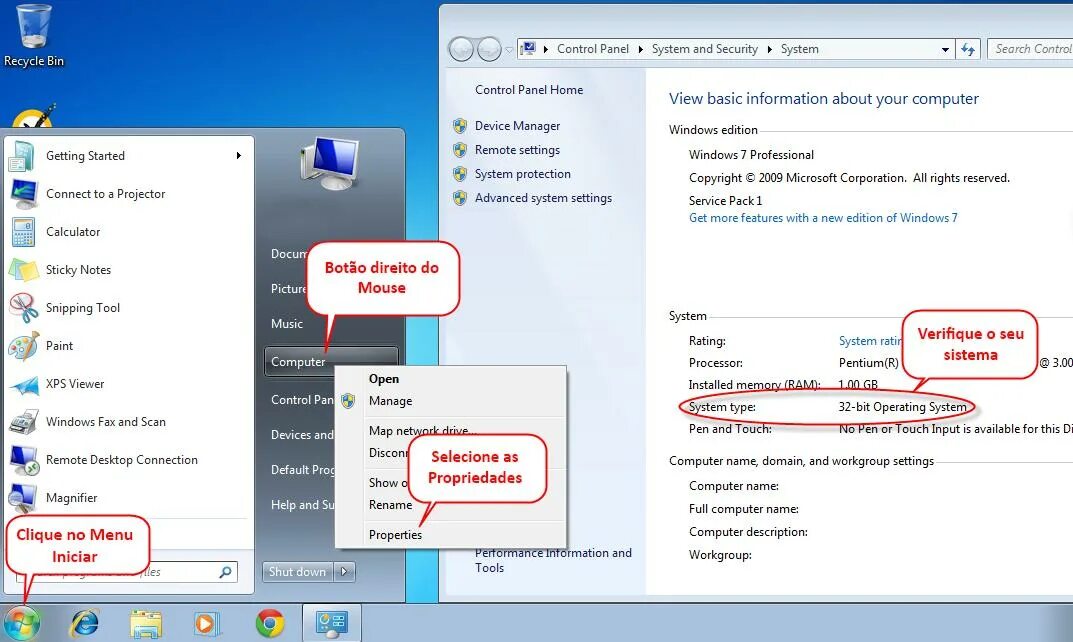Expand the arrow before Control Panel breadcrumb
Viewport: 1073px width, 642px height.
(x=546, y=49)
